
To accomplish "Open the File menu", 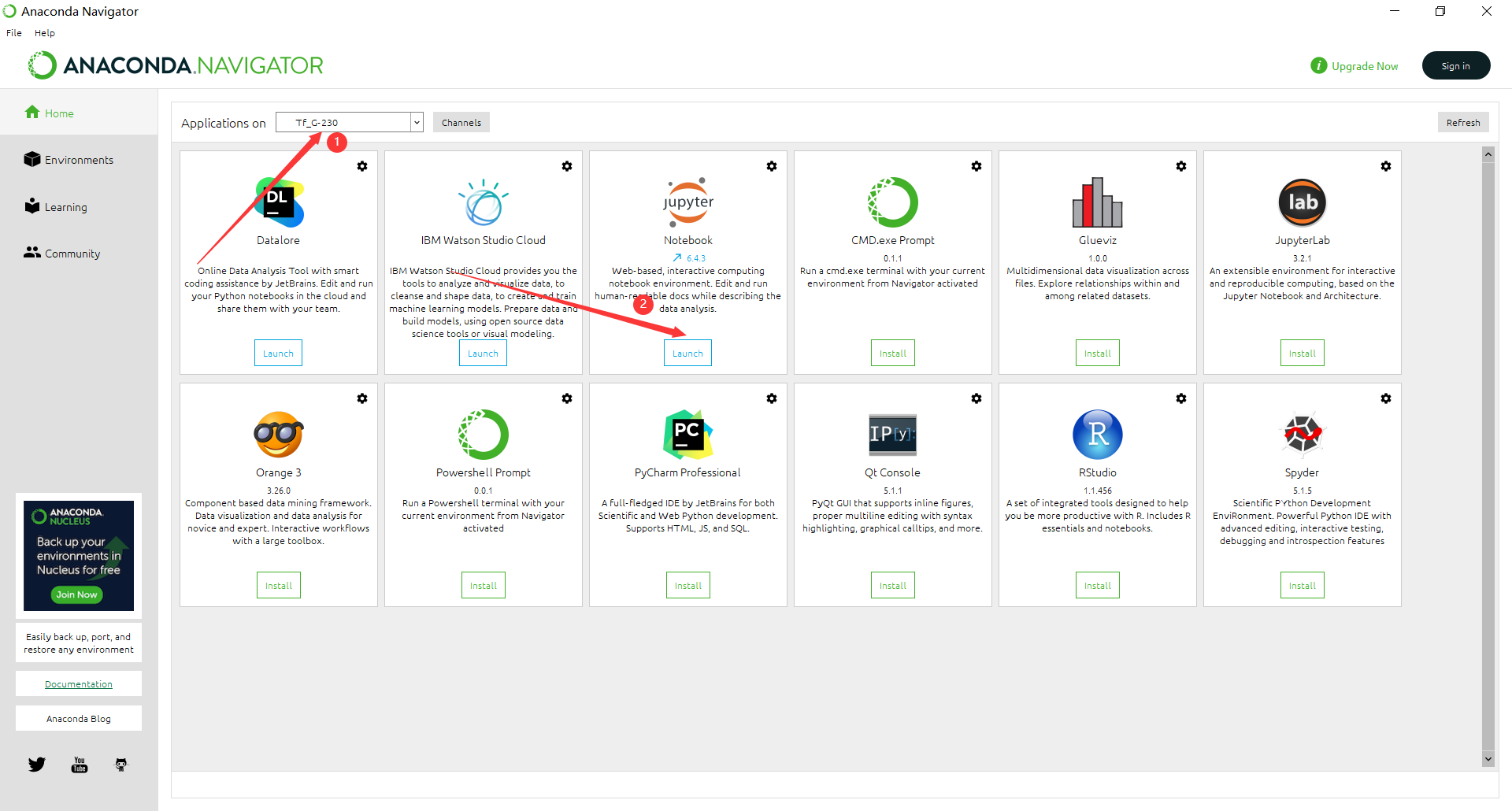I will 14,33.
